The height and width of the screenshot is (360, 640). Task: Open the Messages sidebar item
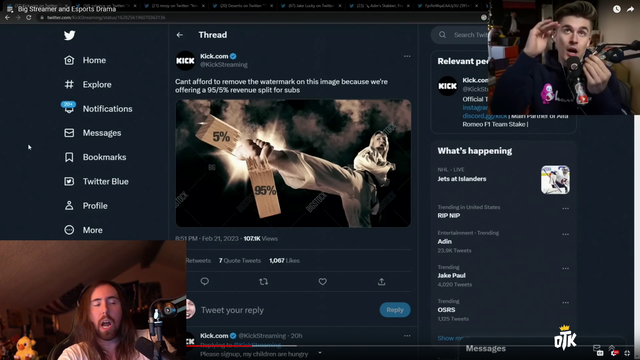pyautogui.click(x=93, y=133)
